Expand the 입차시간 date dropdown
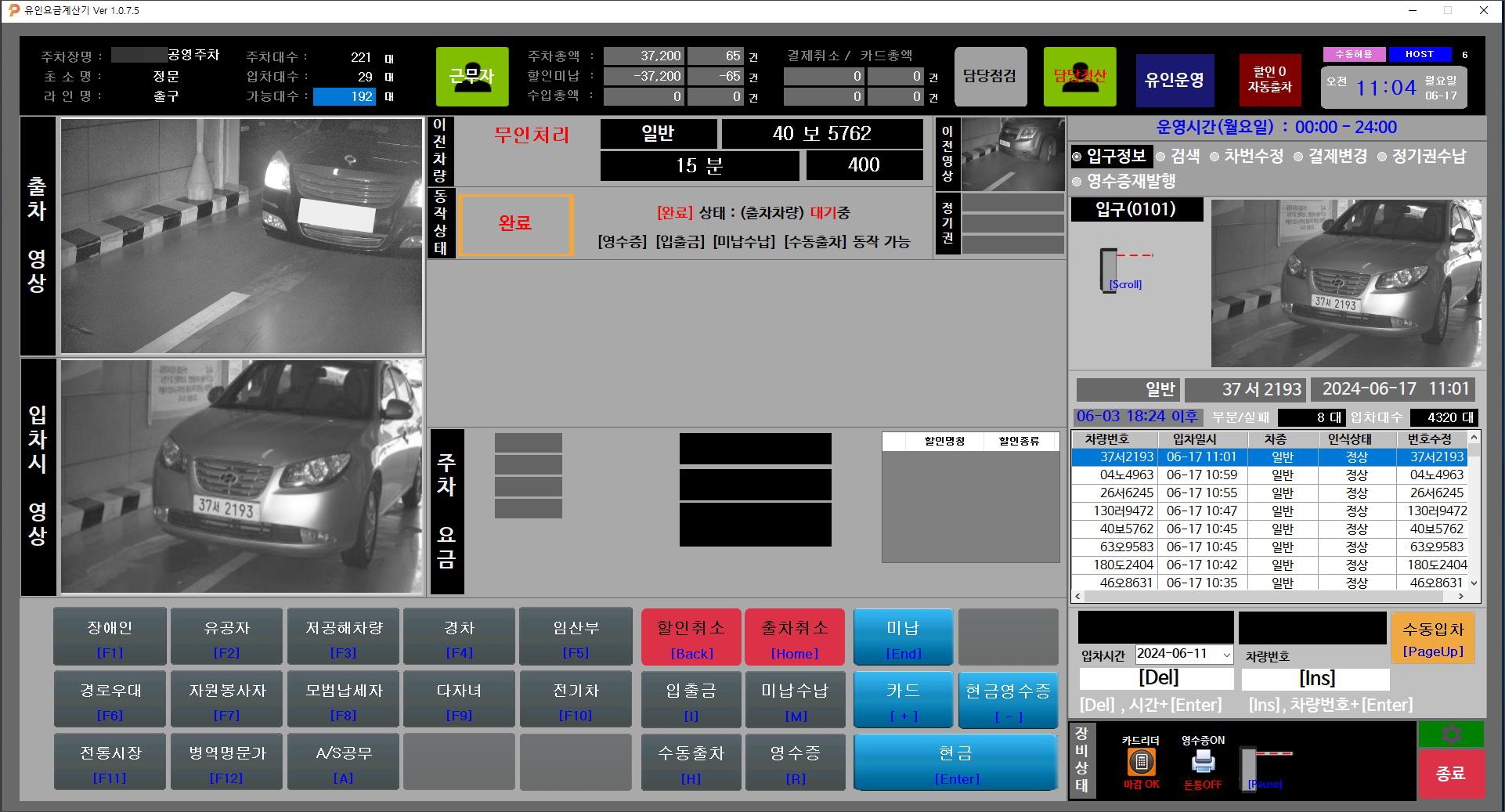This screenshot has height=812, width=1505. (x=1225, y=655)
